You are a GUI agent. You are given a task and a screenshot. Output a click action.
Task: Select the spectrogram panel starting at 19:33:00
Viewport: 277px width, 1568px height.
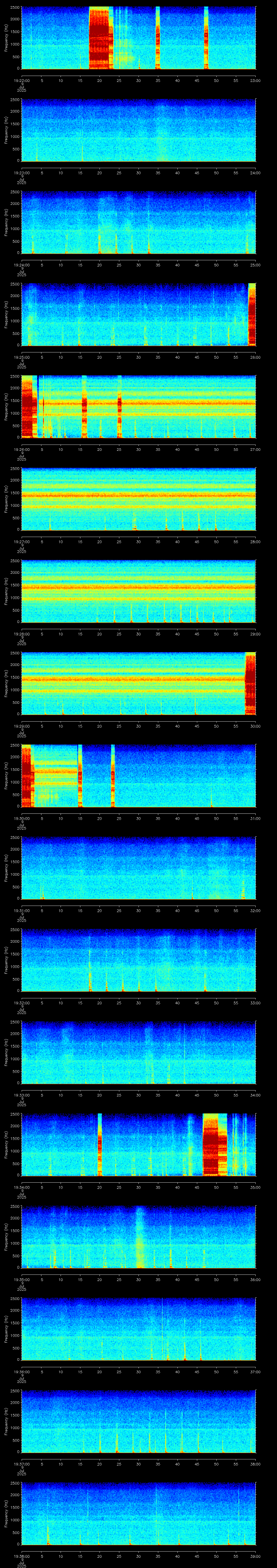(x=138, y=1052)
